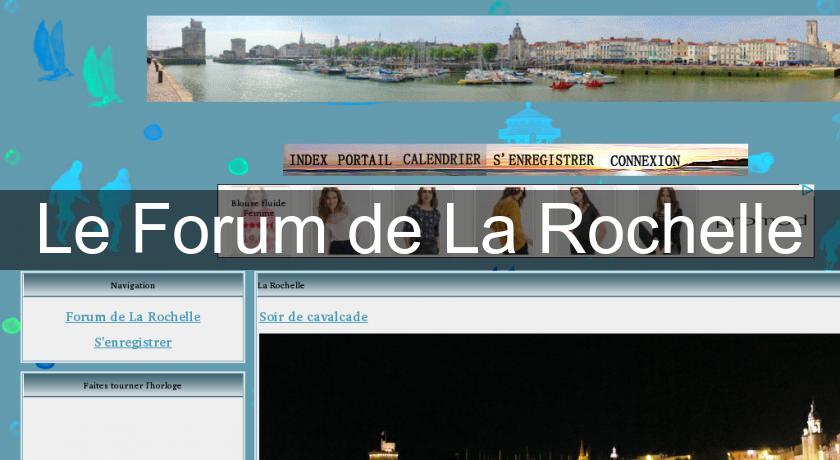Click the Blouse fluide Femme ad text

(258, 208)
